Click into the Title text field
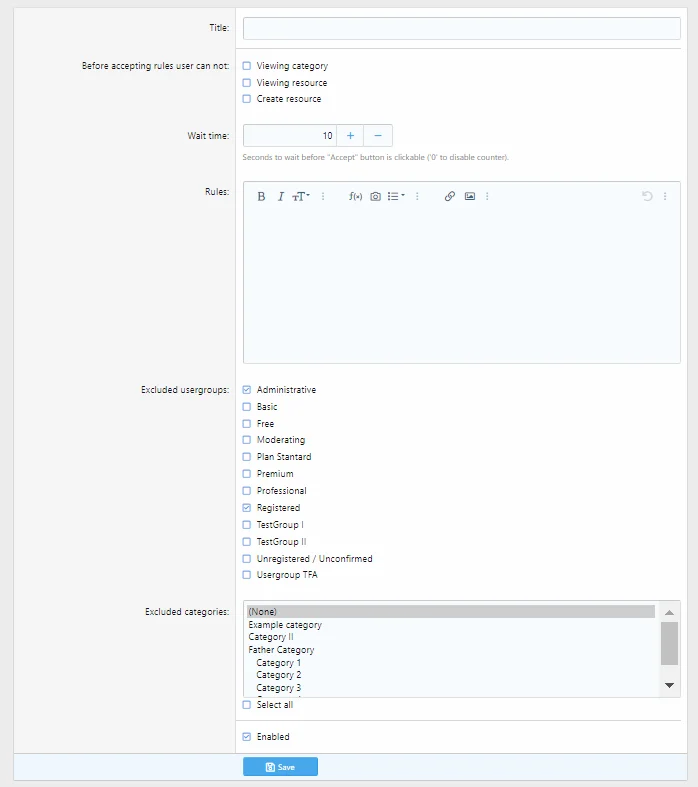The height and width of the screenshot is (787, 698). 461,28
